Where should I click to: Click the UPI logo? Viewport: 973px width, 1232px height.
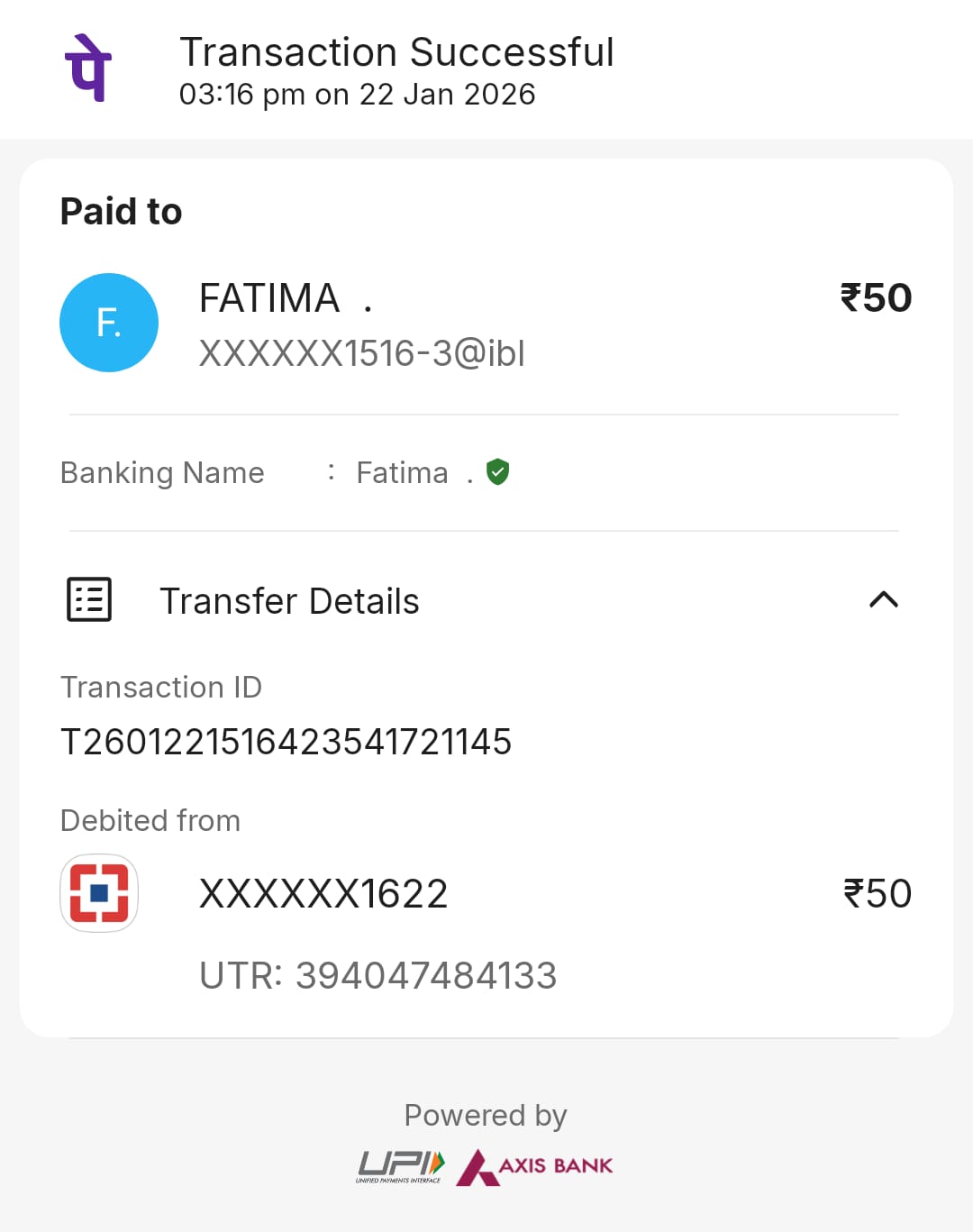(400, 1166)
